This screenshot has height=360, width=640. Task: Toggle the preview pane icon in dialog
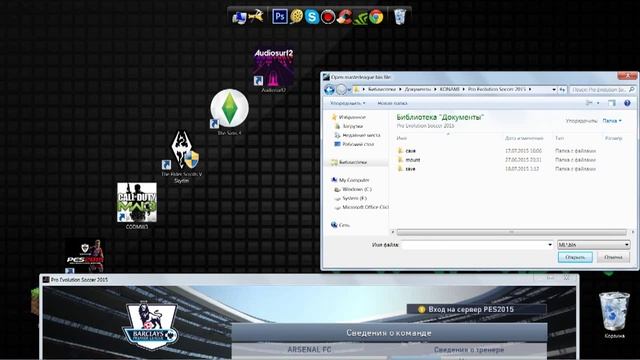pos(611,103)
